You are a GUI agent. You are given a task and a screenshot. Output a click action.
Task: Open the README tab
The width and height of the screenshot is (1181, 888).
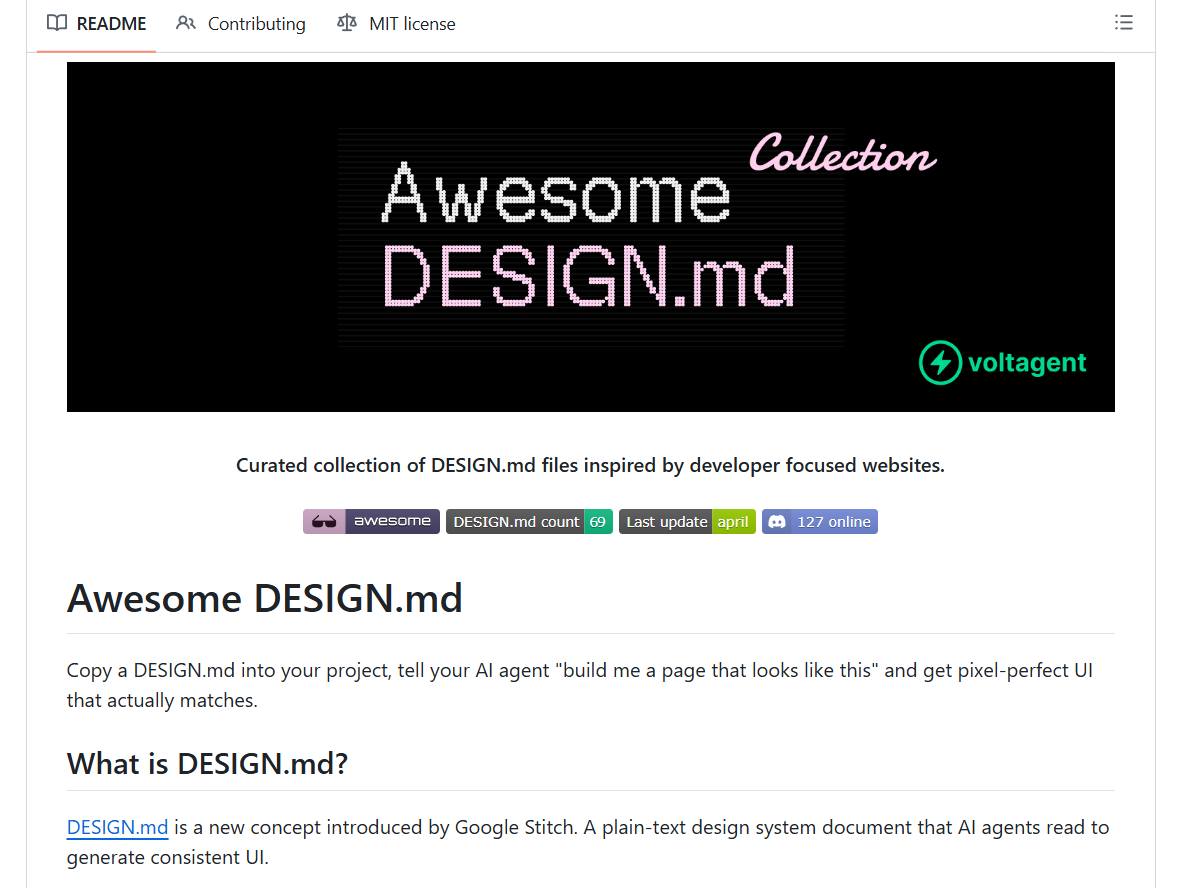point(96,24)
